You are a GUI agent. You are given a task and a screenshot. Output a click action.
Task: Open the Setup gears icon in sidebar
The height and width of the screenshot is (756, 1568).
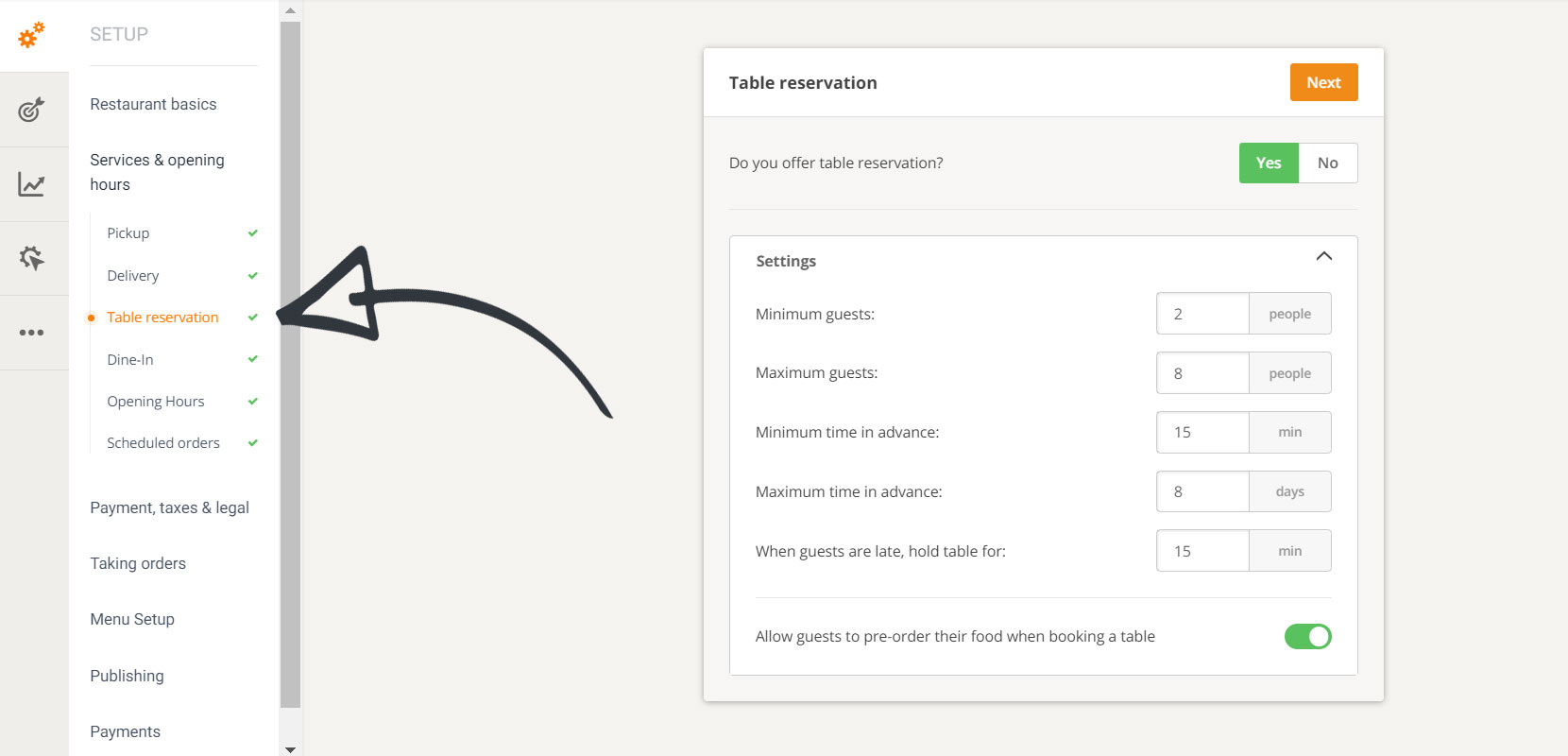(31, 35)
